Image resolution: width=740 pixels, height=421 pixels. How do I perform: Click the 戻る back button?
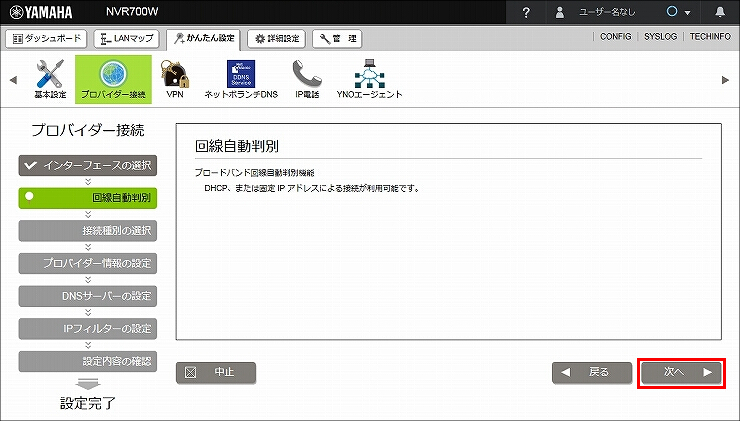(592, 372)
